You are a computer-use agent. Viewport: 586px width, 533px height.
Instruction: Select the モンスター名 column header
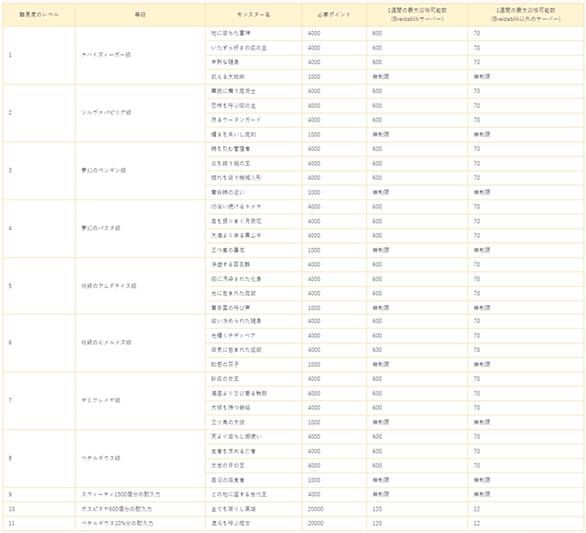(x=253, y=15)
